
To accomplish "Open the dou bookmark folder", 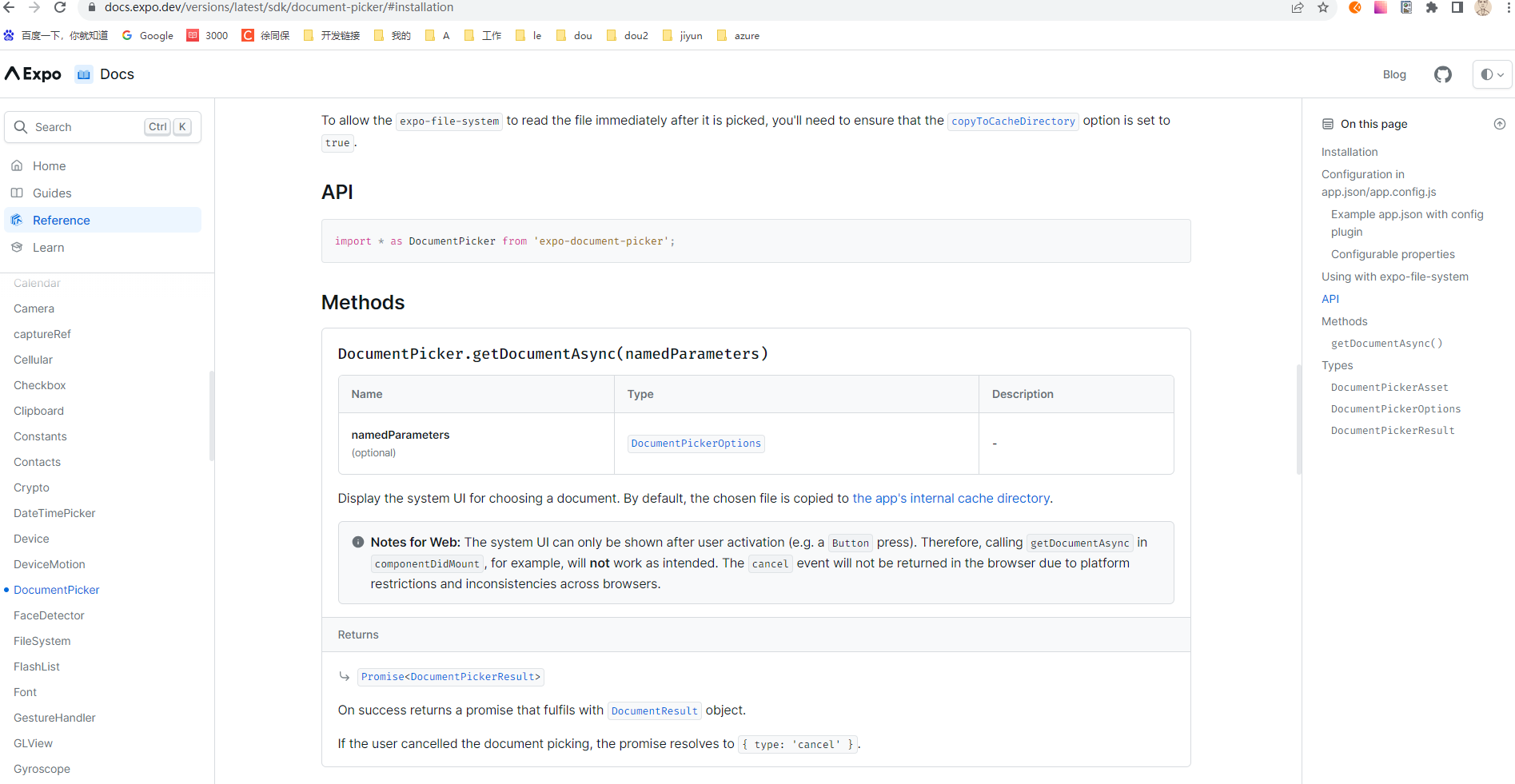I will [x=574, y=35].
